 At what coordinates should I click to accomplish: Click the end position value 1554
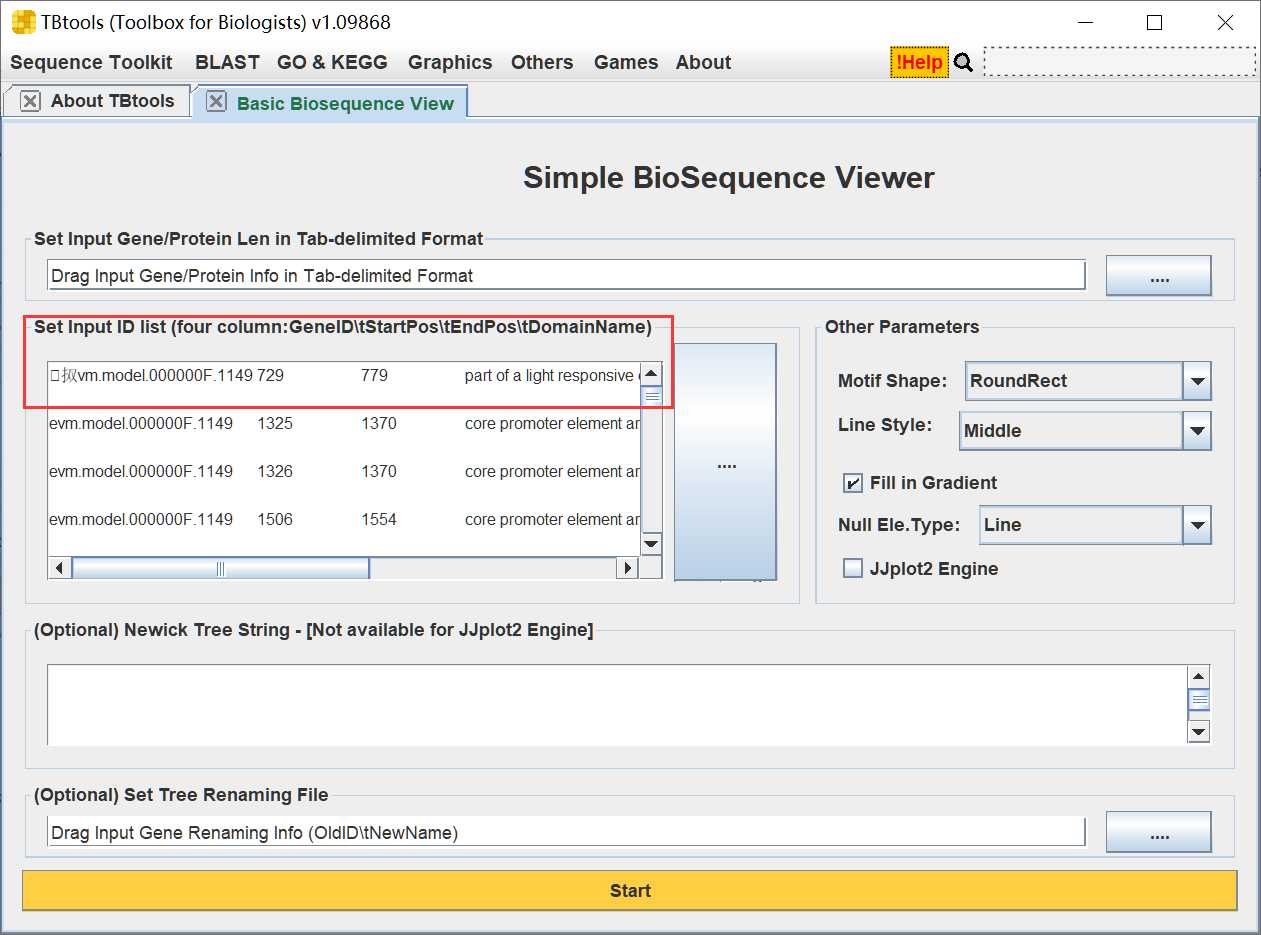click(x=379, y=519)
